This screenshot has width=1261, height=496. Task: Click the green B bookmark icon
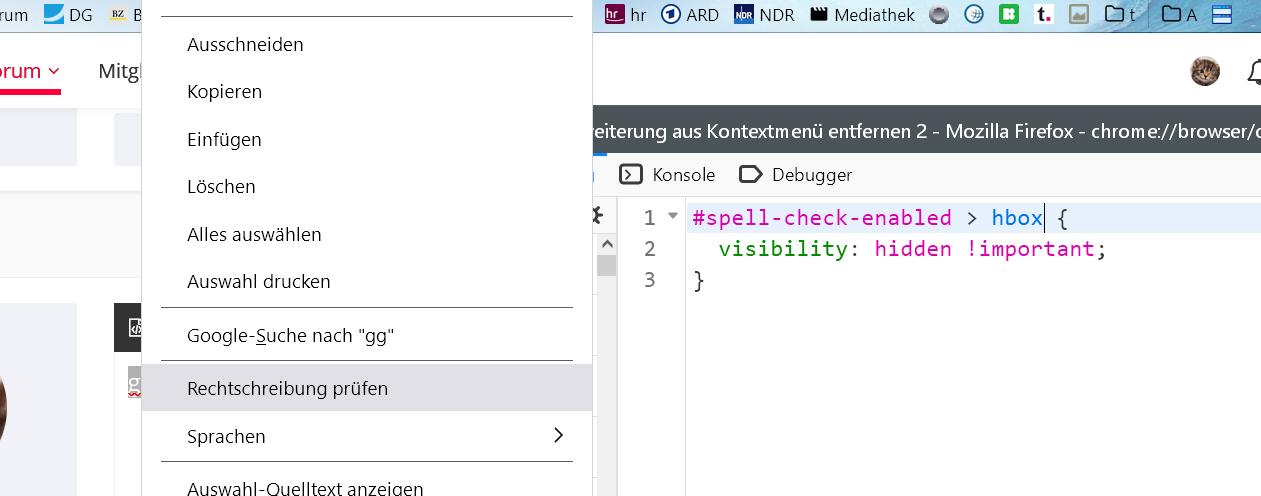(1009, 14)
